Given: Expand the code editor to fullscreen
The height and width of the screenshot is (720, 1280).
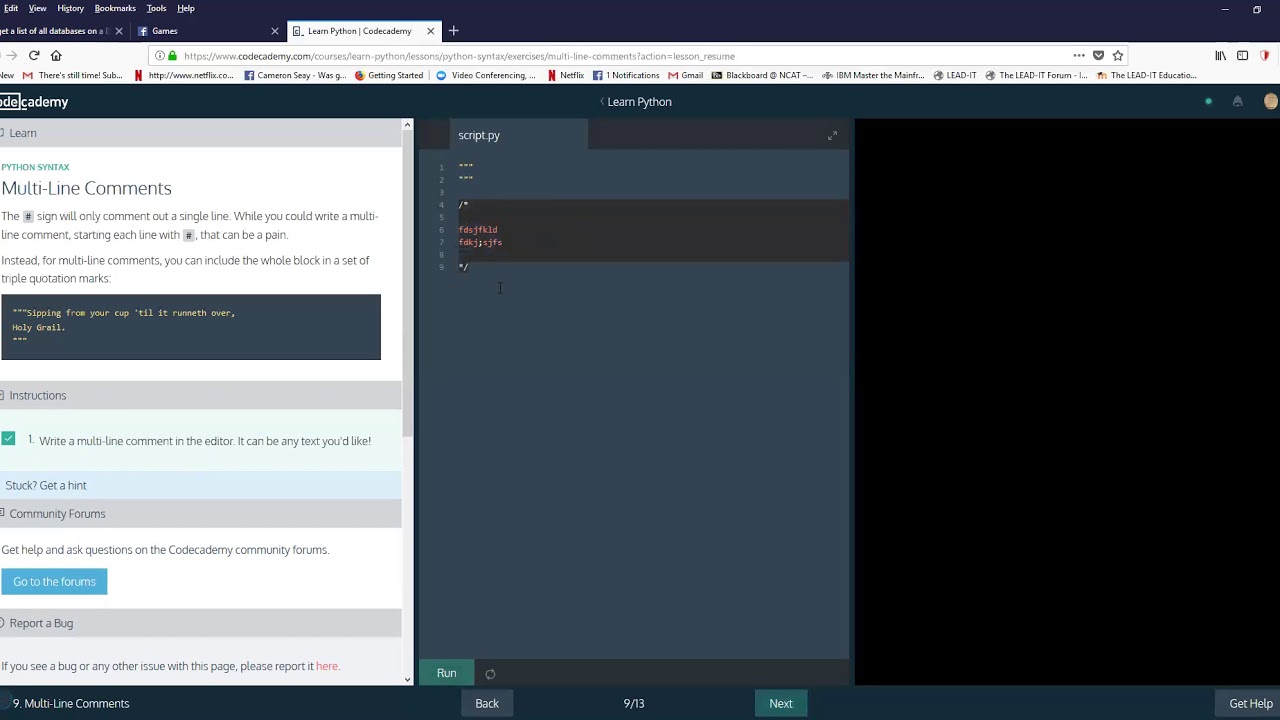Looking at the screenshot, I should coord(832,135).
